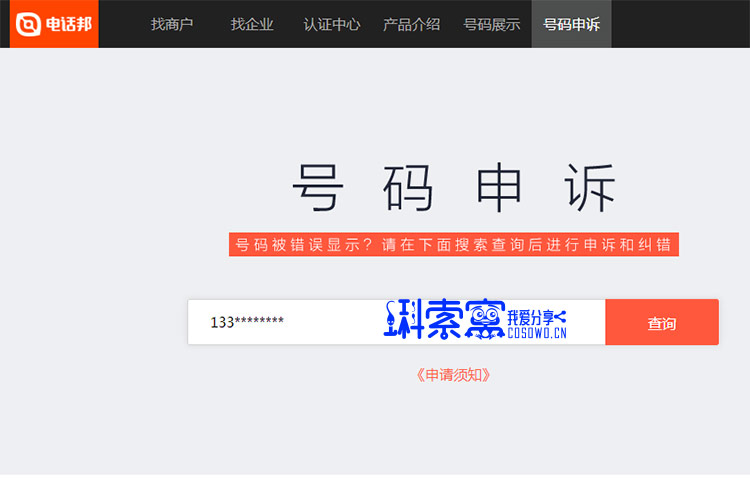Open the 找商户 menu item
Image resolution: width=750 pixels, height=496 pixels.
(x=172, y=24)
